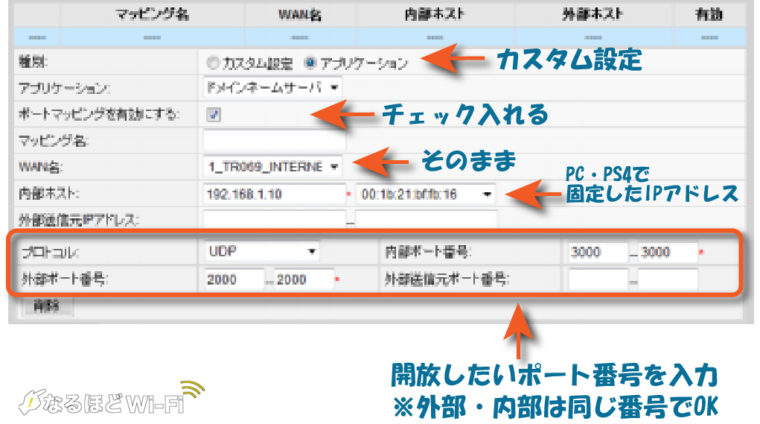Viewport: 760px width, 424px height.
Task: Expand the WAN名 dropdown showing 1_TR069_INTERNE
Action: pos(272,166)
